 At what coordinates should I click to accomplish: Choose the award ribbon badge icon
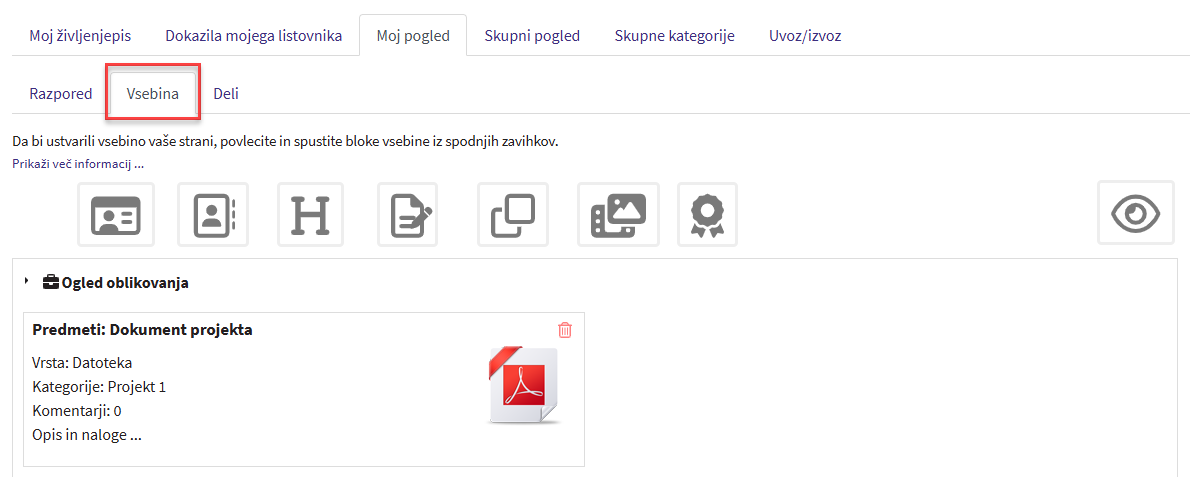tap(707, 214)
